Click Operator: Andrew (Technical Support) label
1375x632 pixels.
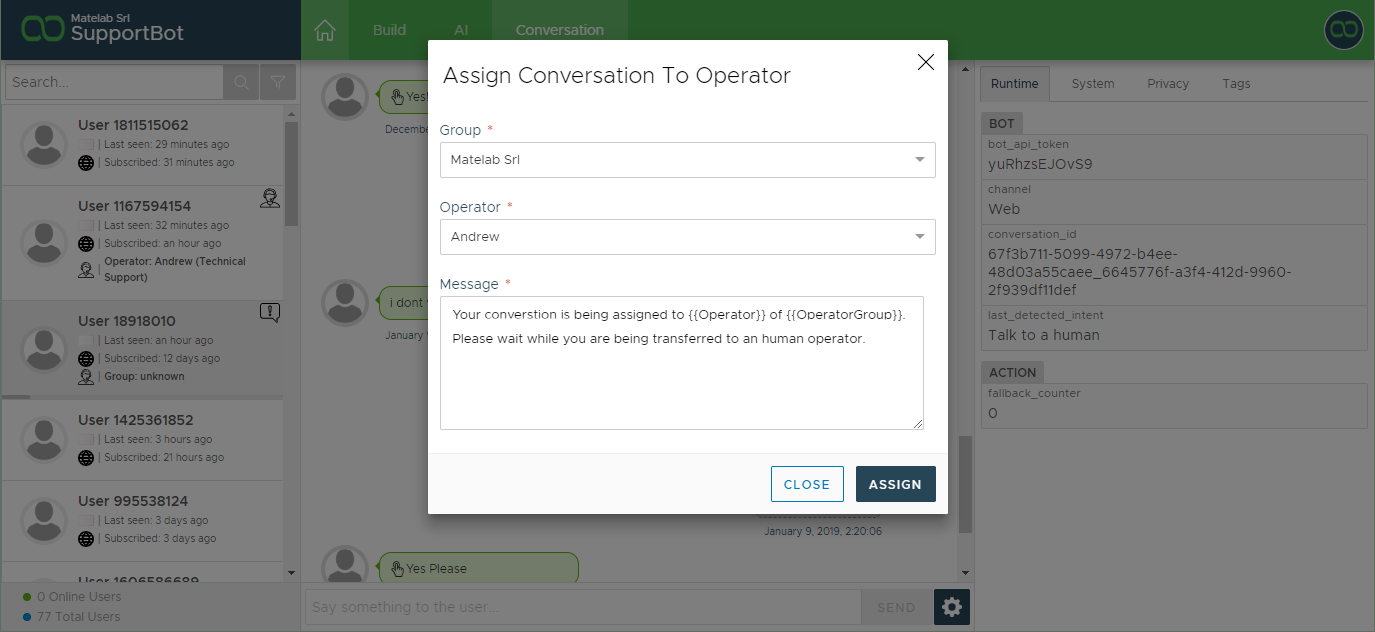(175, 269)
